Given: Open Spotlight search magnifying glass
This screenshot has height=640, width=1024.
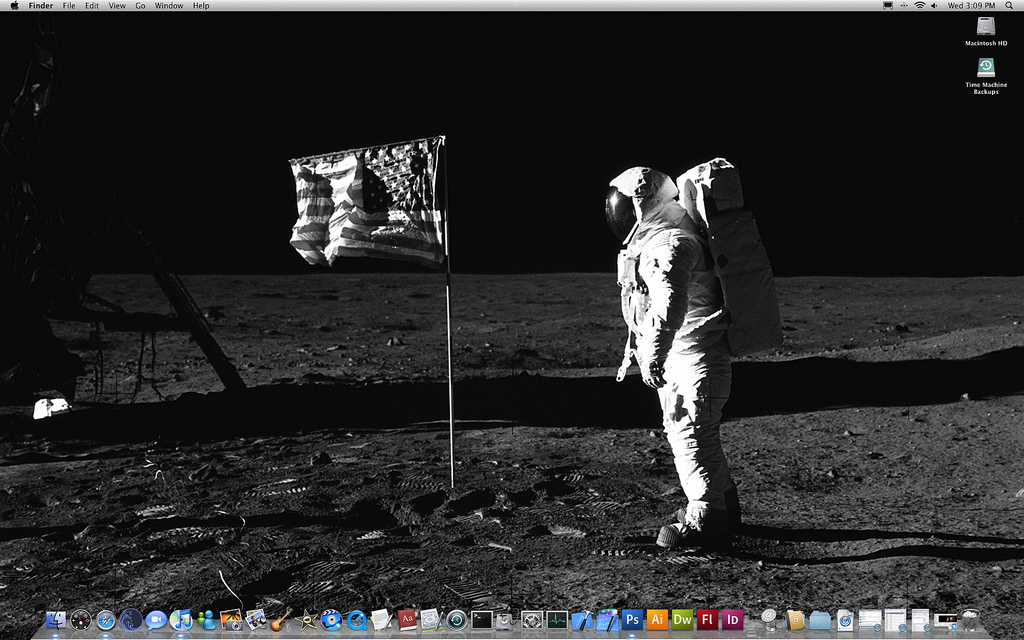Looking at the screenshot, I should [1010, 6].
